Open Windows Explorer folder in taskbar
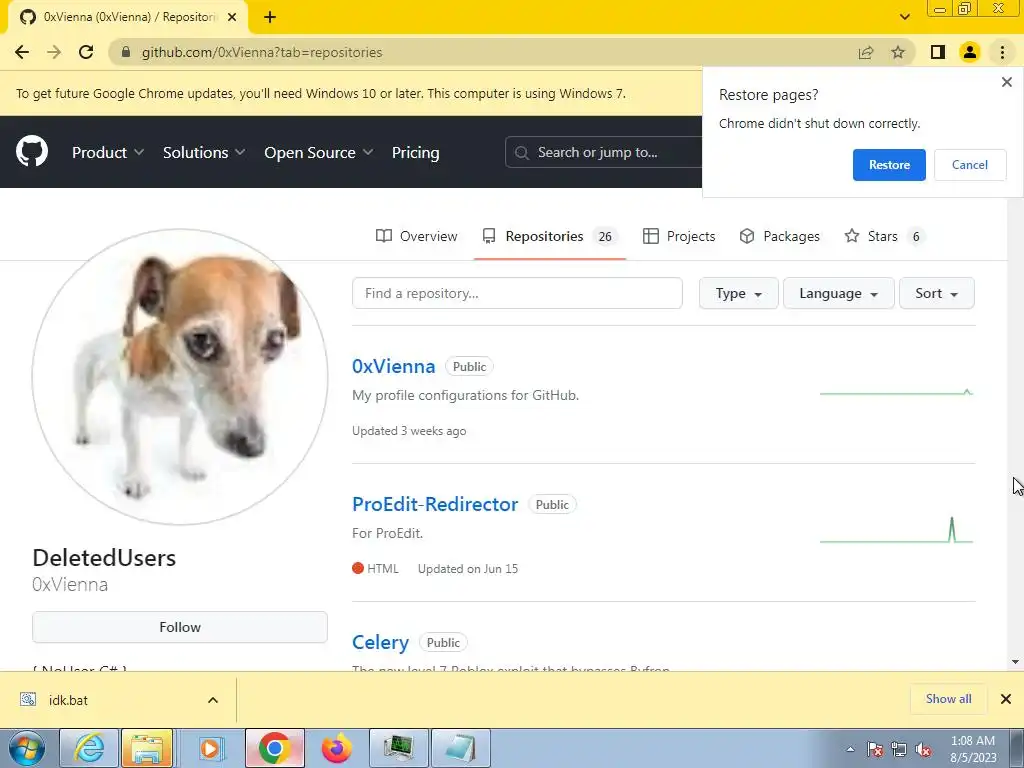 [x=147, y=748]
